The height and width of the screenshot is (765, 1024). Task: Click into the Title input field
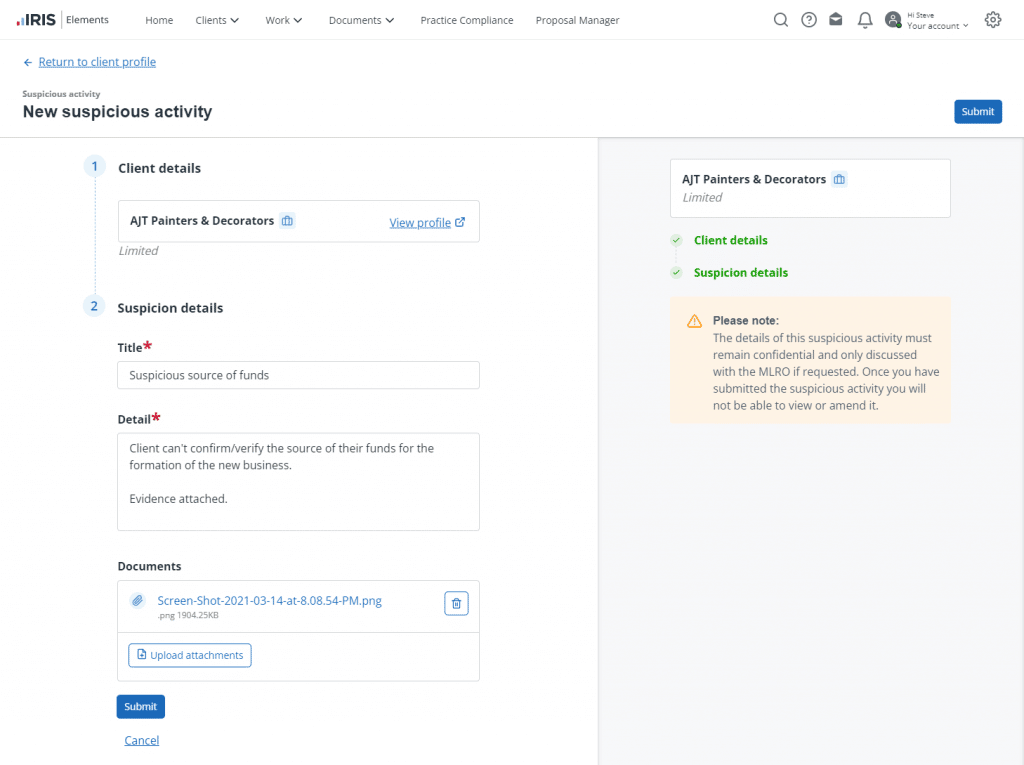pos(298,375)
